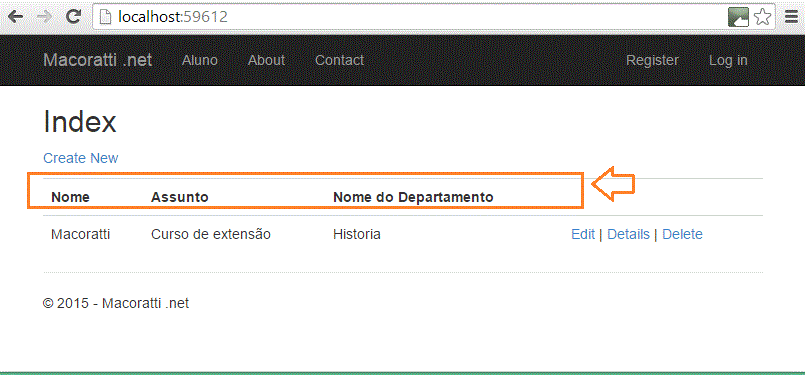
Task: Open the Macoratti .net brand link
Action: 98,60
